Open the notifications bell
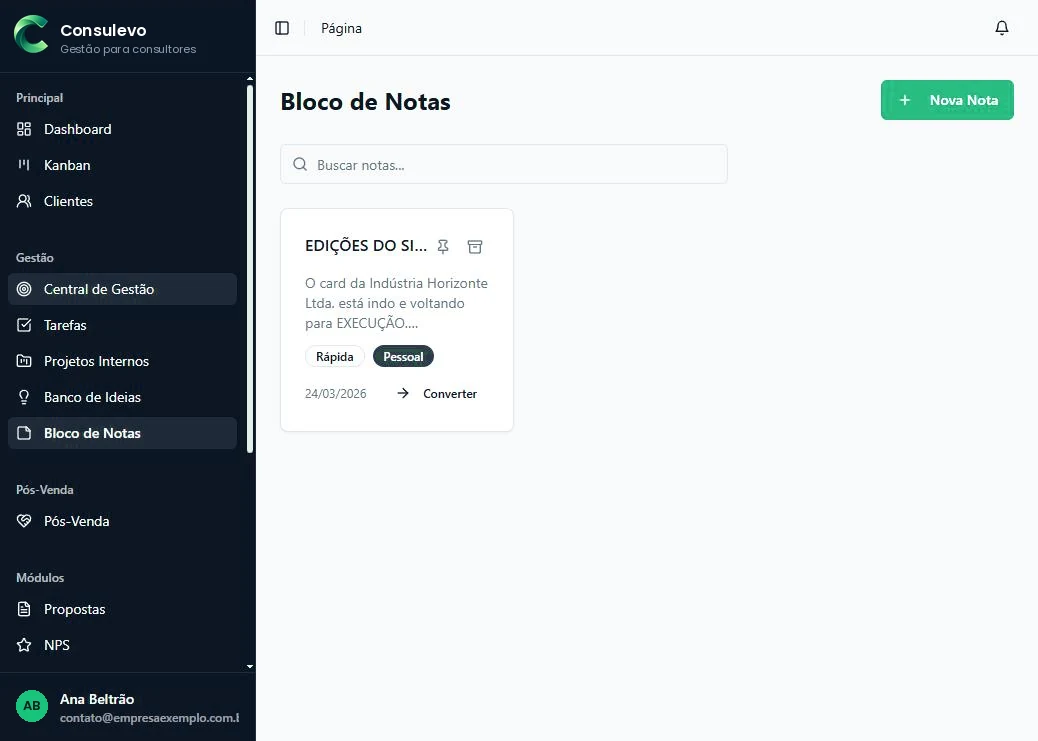Viewport: 1038px width, 741px height. (x=1002, y=28)
